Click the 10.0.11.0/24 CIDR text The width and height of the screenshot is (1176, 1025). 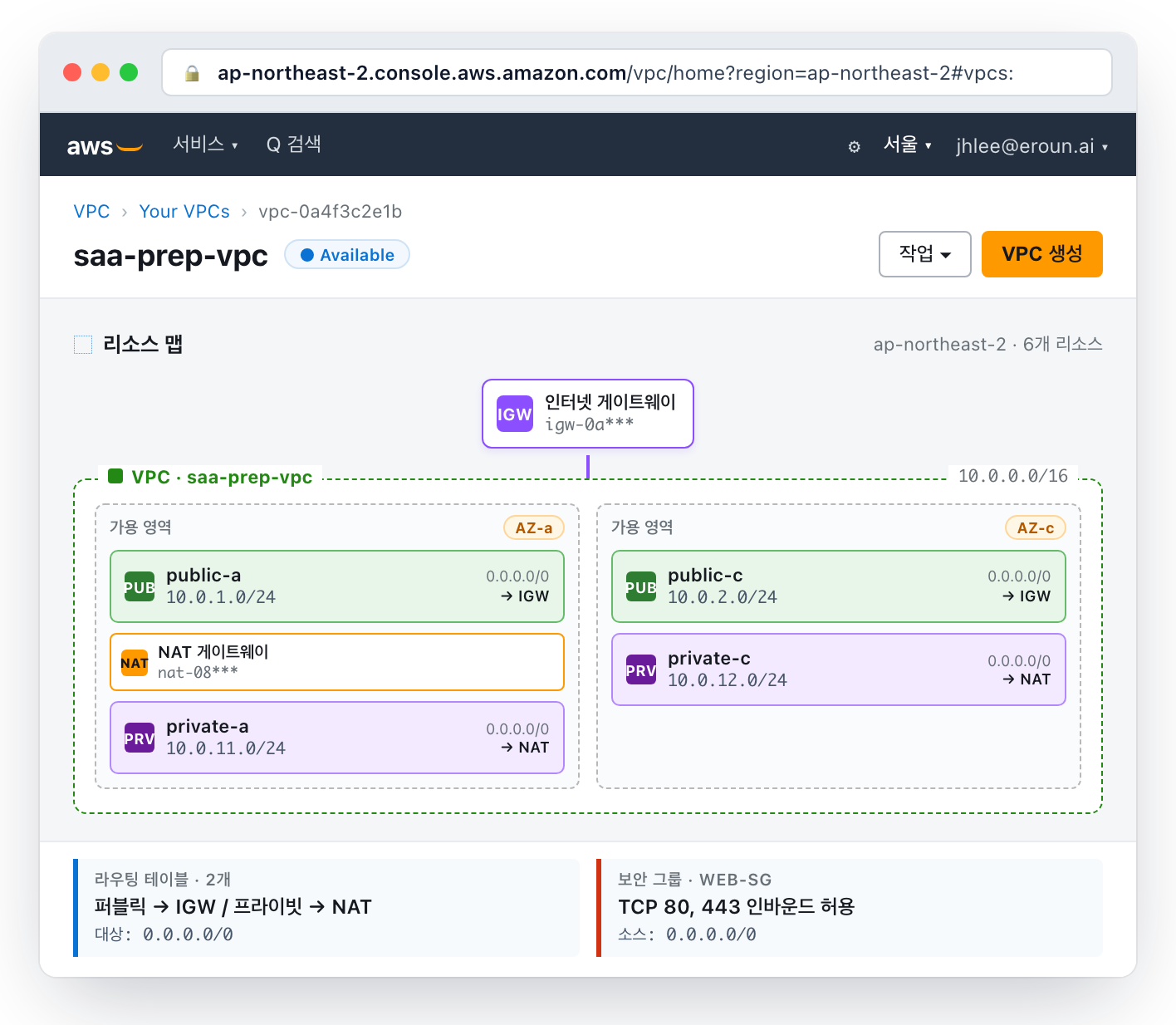(226, 748)
